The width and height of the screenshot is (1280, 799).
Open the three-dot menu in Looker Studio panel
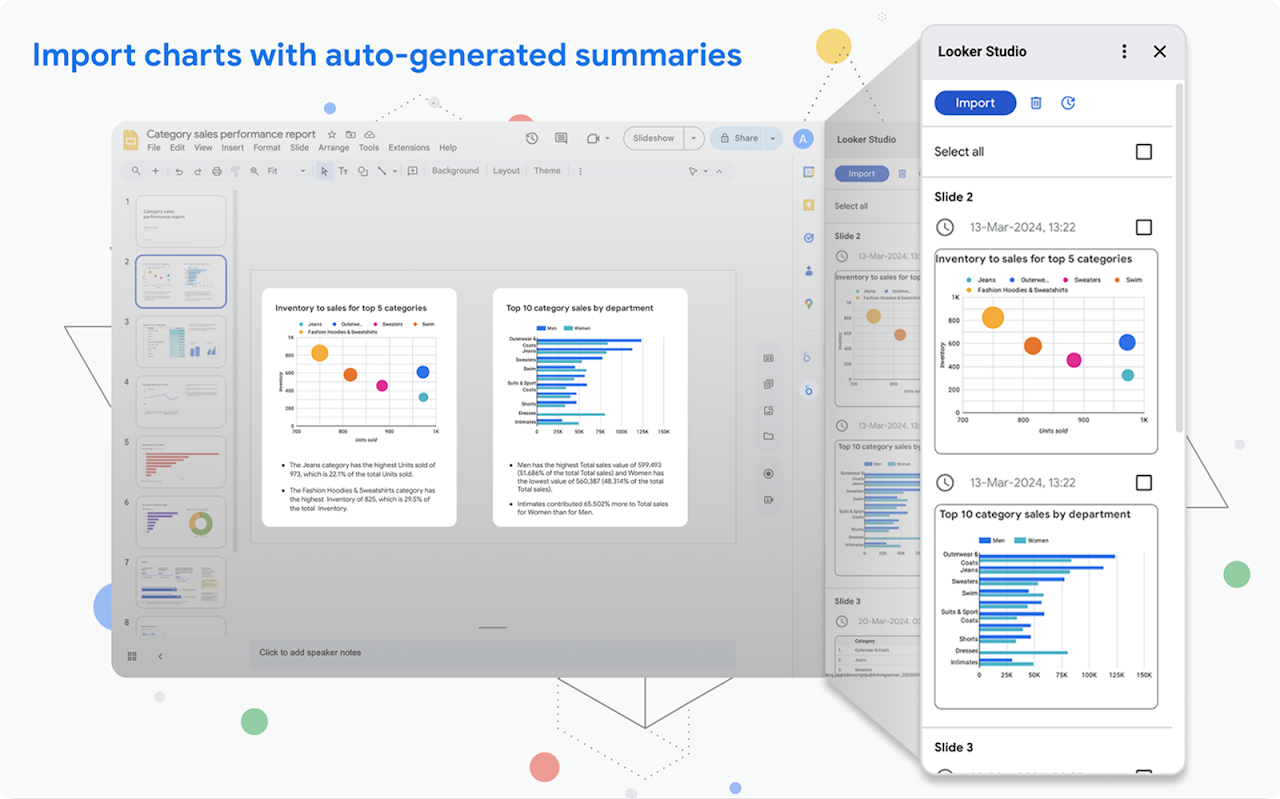coord(1124,51)
